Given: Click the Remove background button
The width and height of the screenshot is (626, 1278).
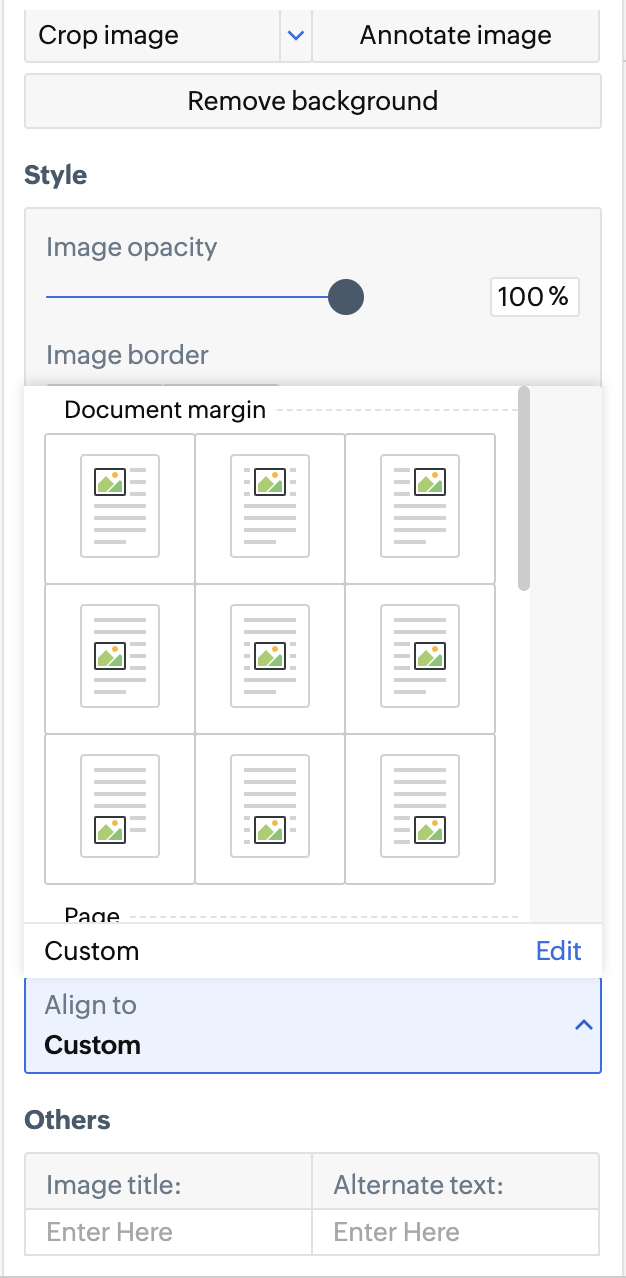Looking at the screenshot, I should 313,101.
